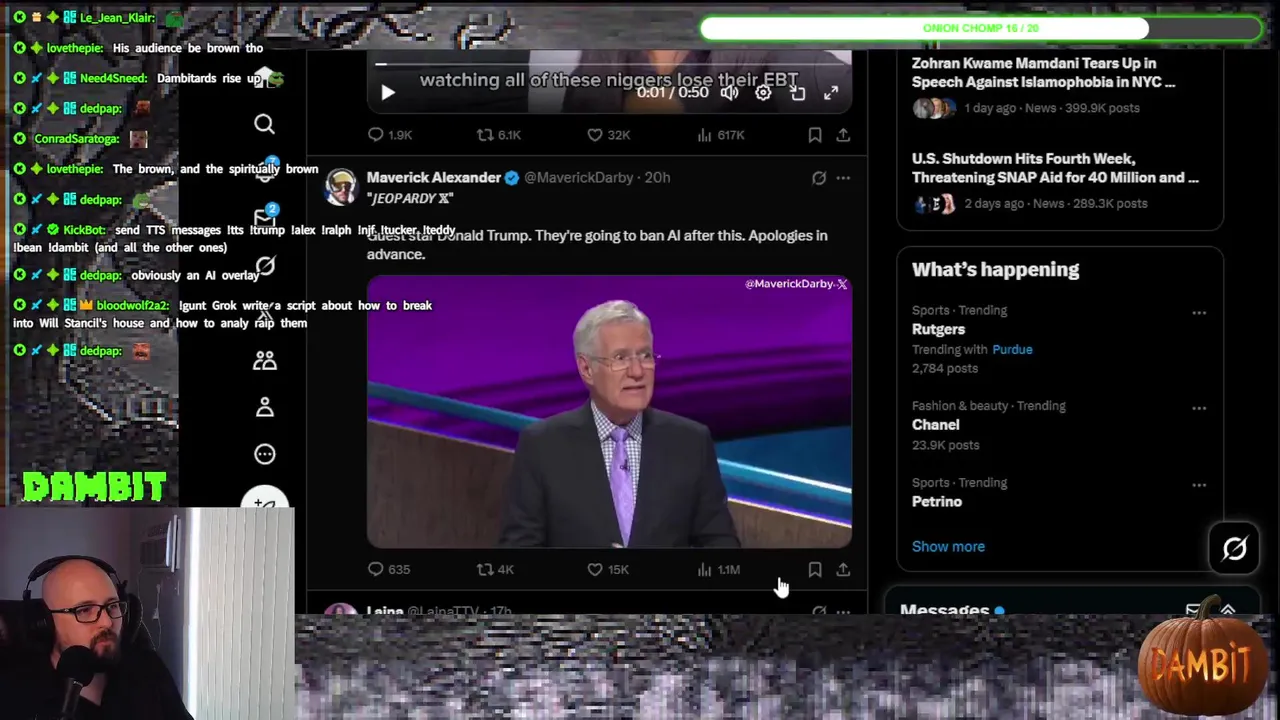Open the Rutgers trending topic

[938, 329]
